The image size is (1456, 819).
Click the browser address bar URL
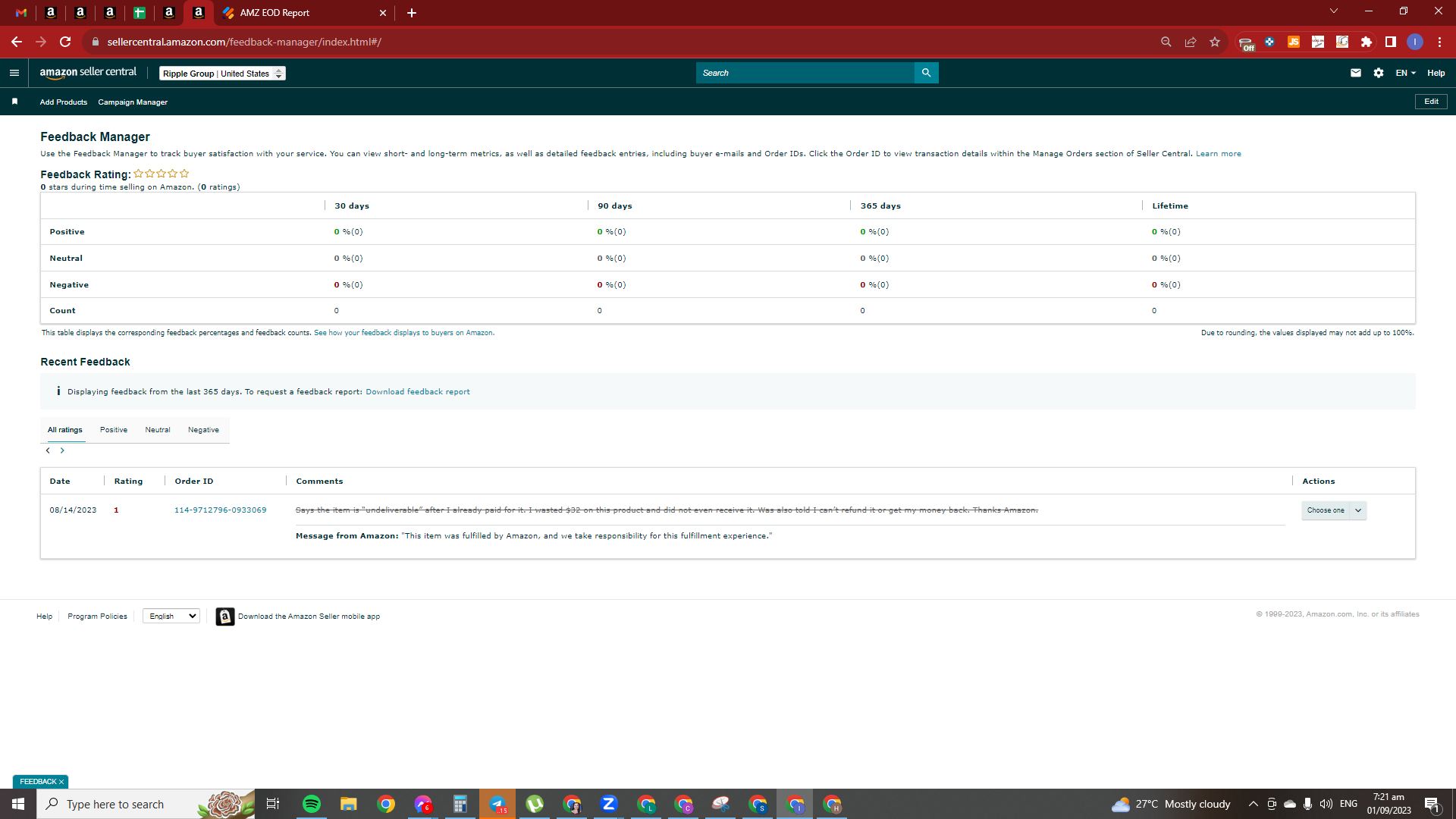click(243, 42)
